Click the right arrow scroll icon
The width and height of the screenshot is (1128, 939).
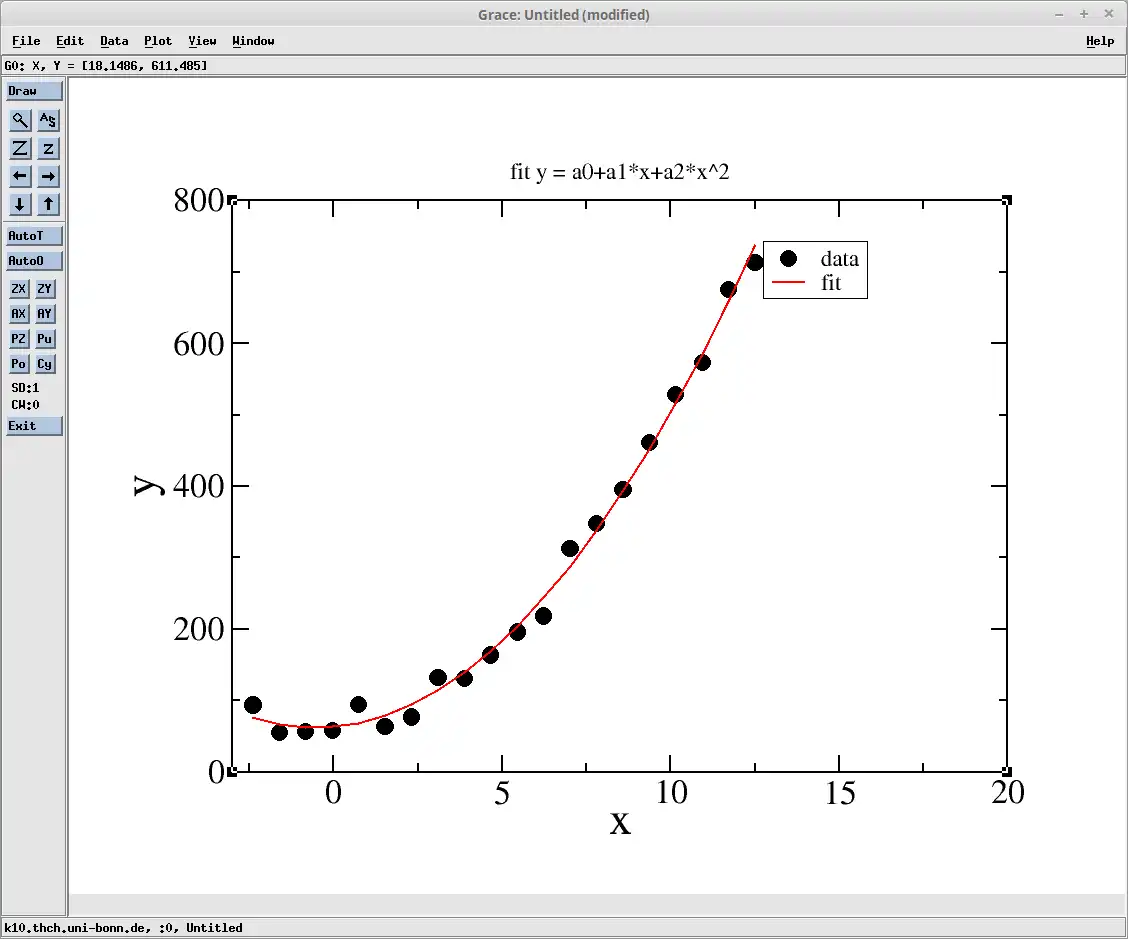[x=47, y=176]
